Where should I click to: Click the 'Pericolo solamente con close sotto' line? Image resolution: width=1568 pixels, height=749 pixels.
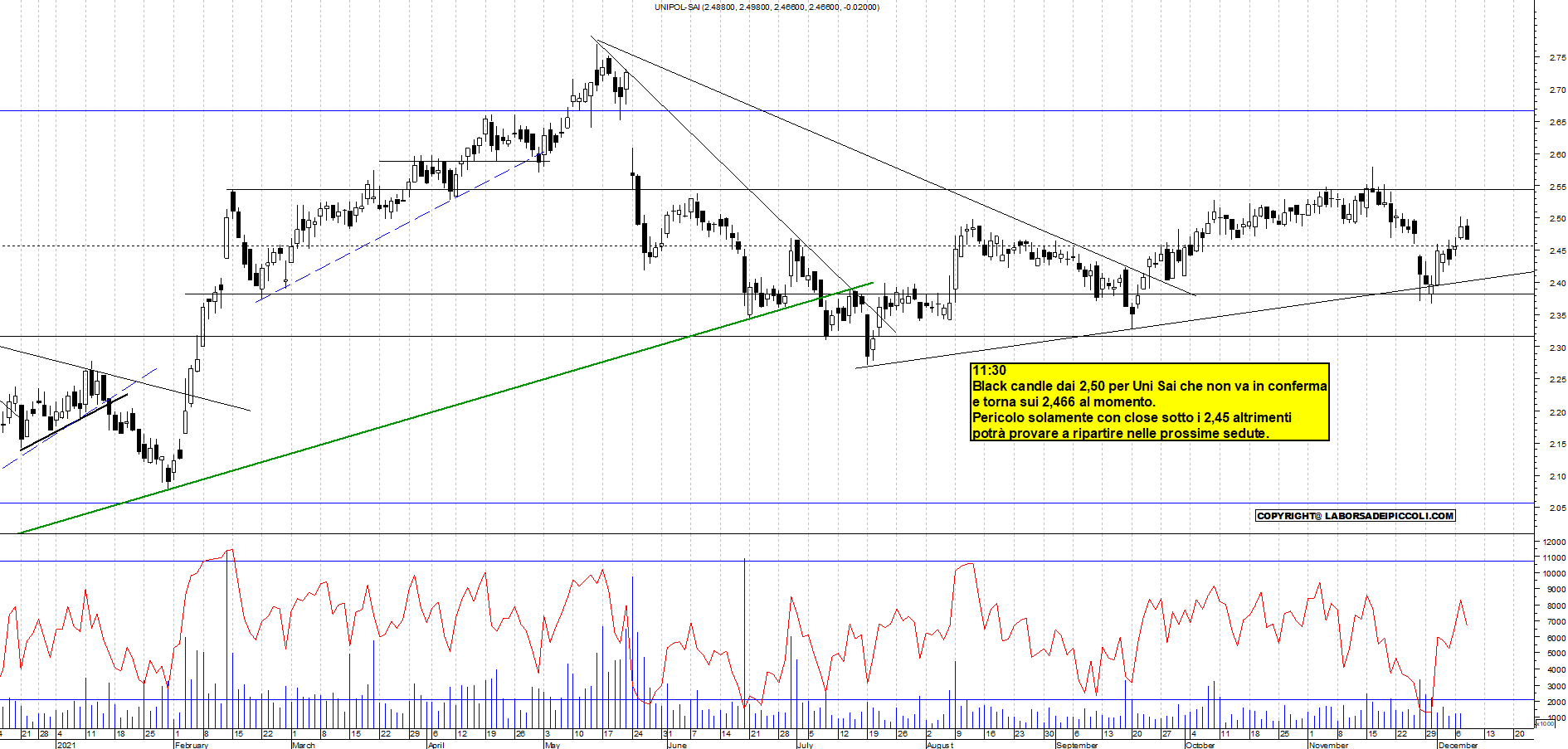coord(1132,417)
